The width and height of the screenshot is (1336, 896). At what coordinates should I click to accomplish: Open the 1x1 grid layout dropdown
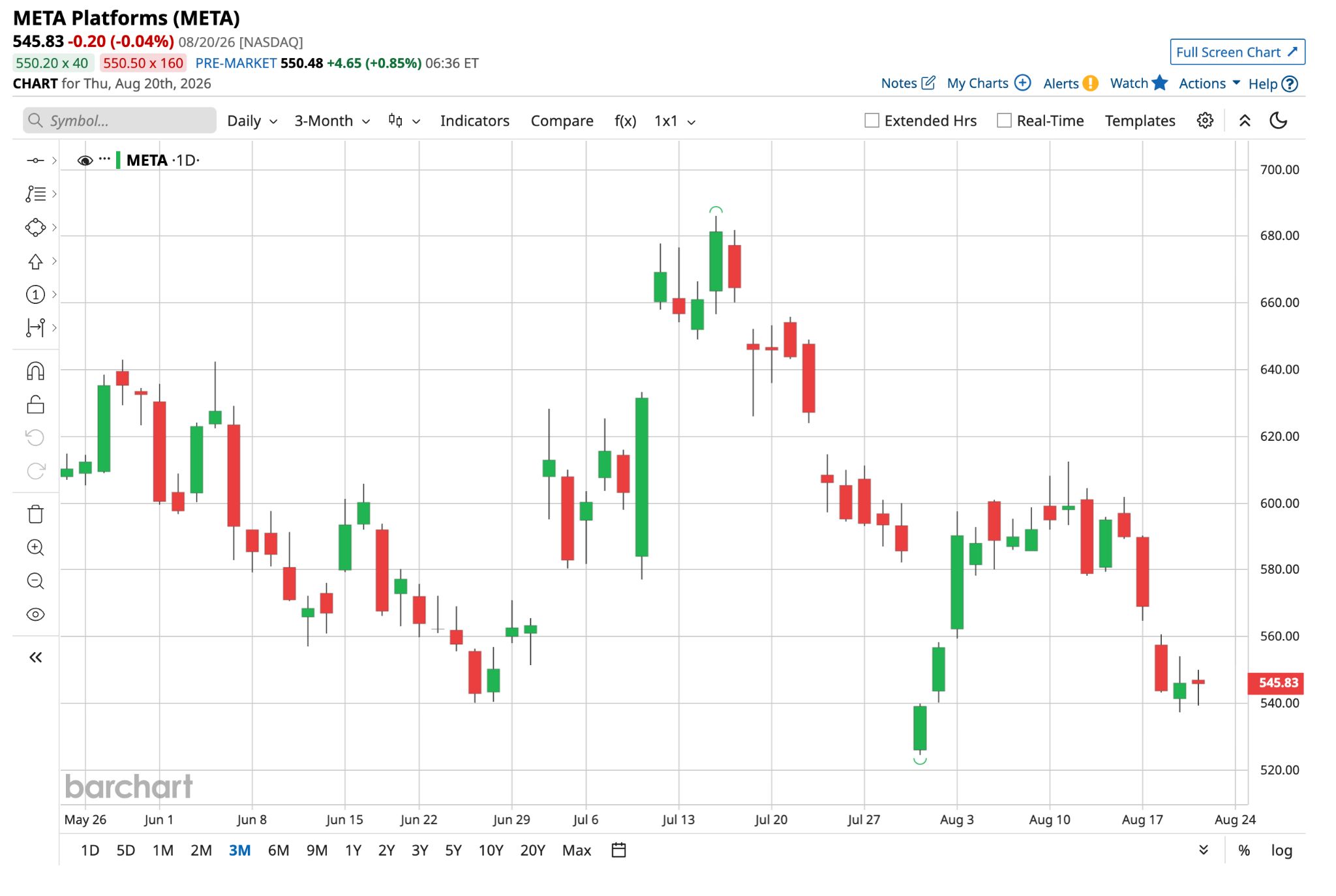pos(675,121)
